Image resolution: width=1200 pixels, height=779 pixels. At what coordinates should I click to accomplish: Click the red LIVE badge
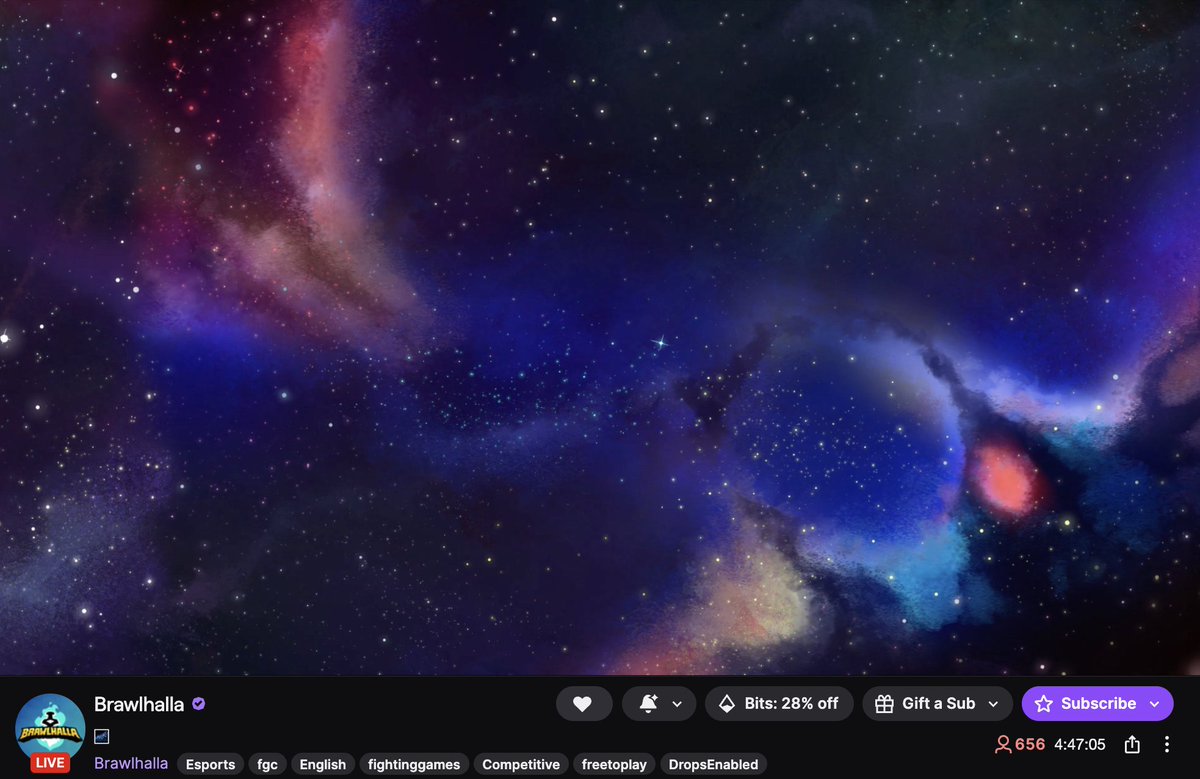coord(50,763)
